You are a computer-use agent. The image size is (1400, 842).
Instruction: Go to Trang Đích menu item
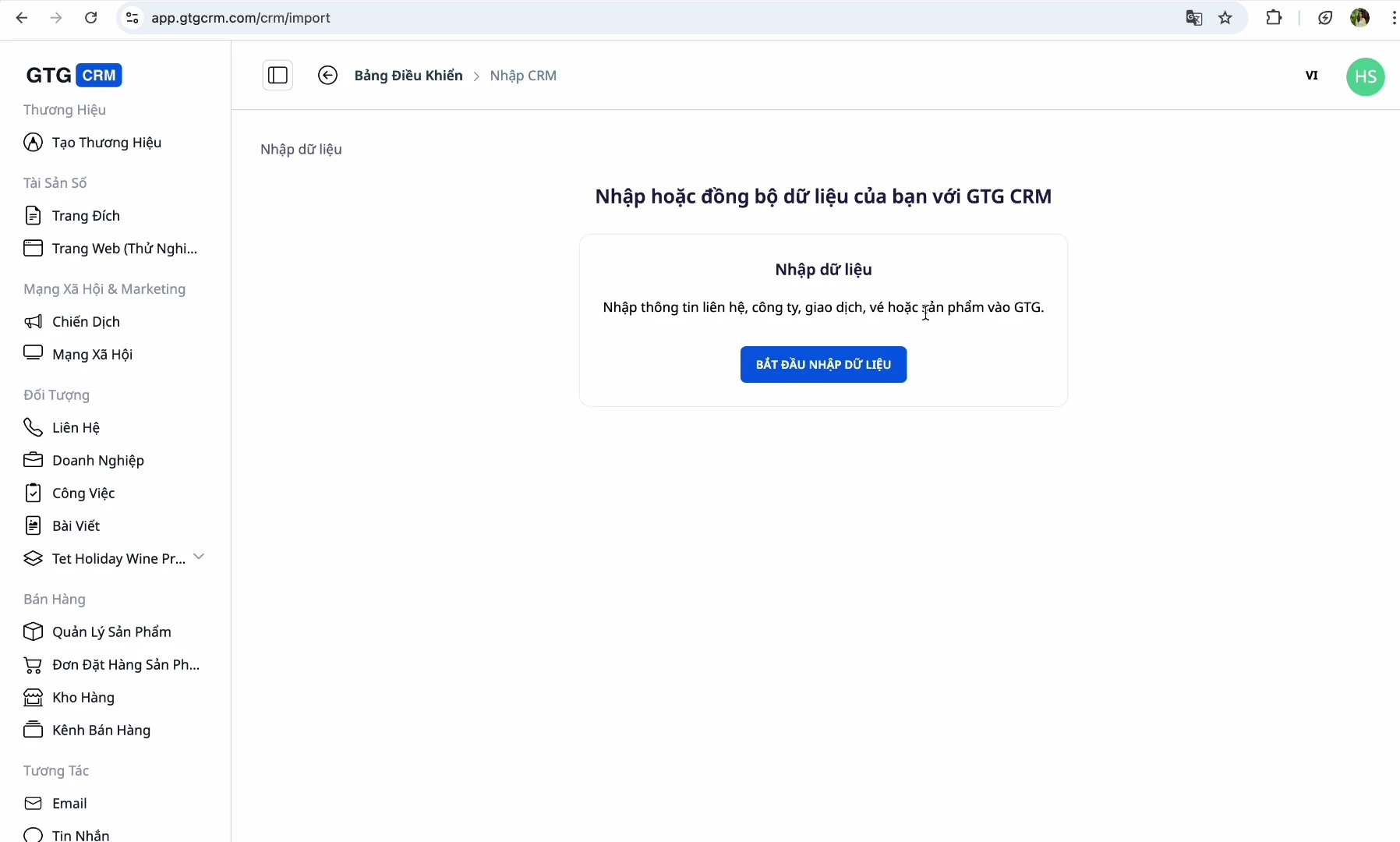click(x=86, y=216)
